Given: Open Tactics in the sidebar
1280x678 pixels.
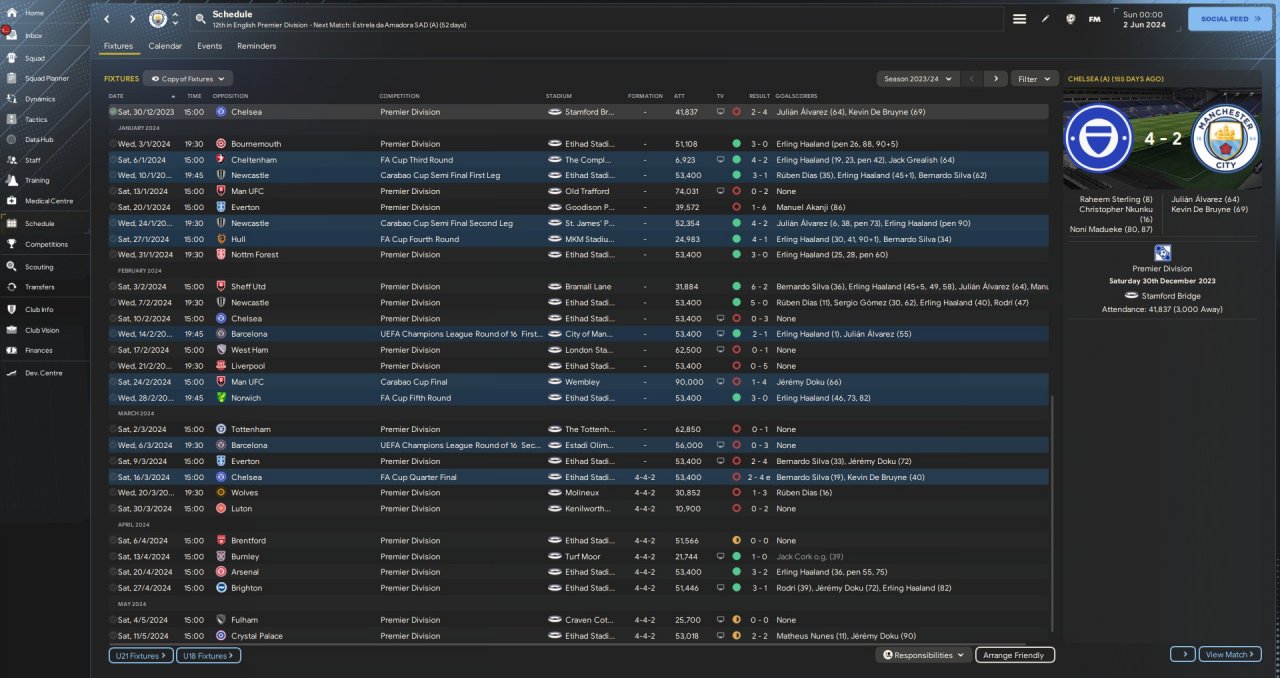Looking at the screenshot, I should 36,119.
